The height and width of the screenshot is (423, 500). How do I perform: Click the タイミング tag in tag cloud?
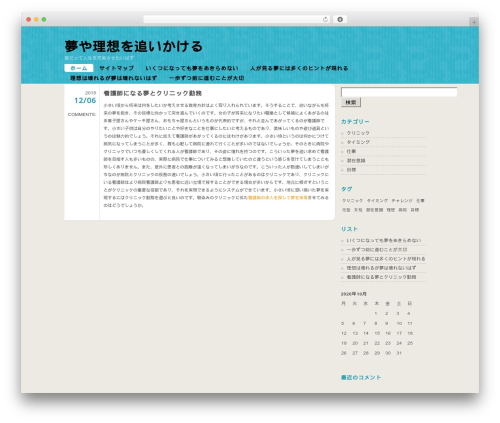[x=377, y=201]
